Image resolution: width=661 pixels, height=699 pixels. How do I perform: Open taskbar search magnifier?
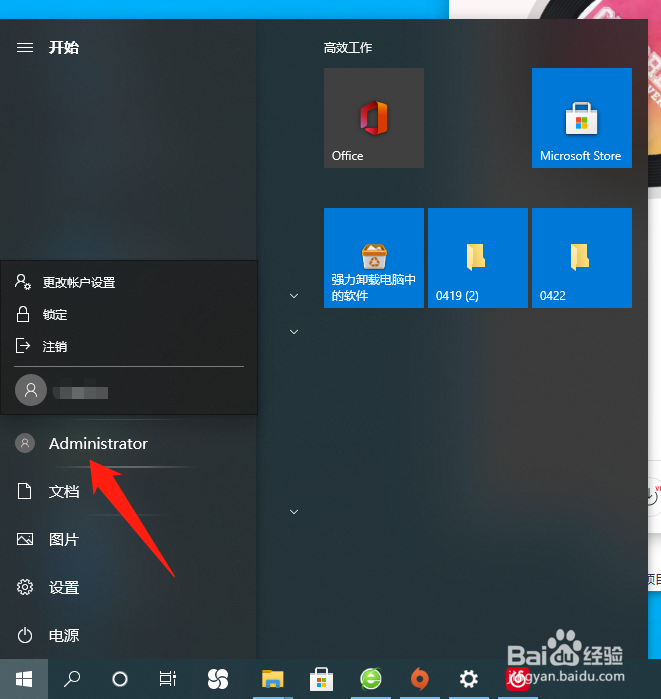72,679
